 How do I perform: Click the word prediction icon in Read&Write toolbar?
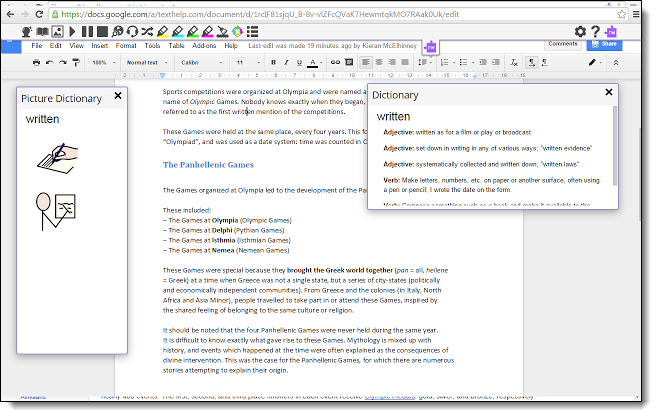pos(27,32)
